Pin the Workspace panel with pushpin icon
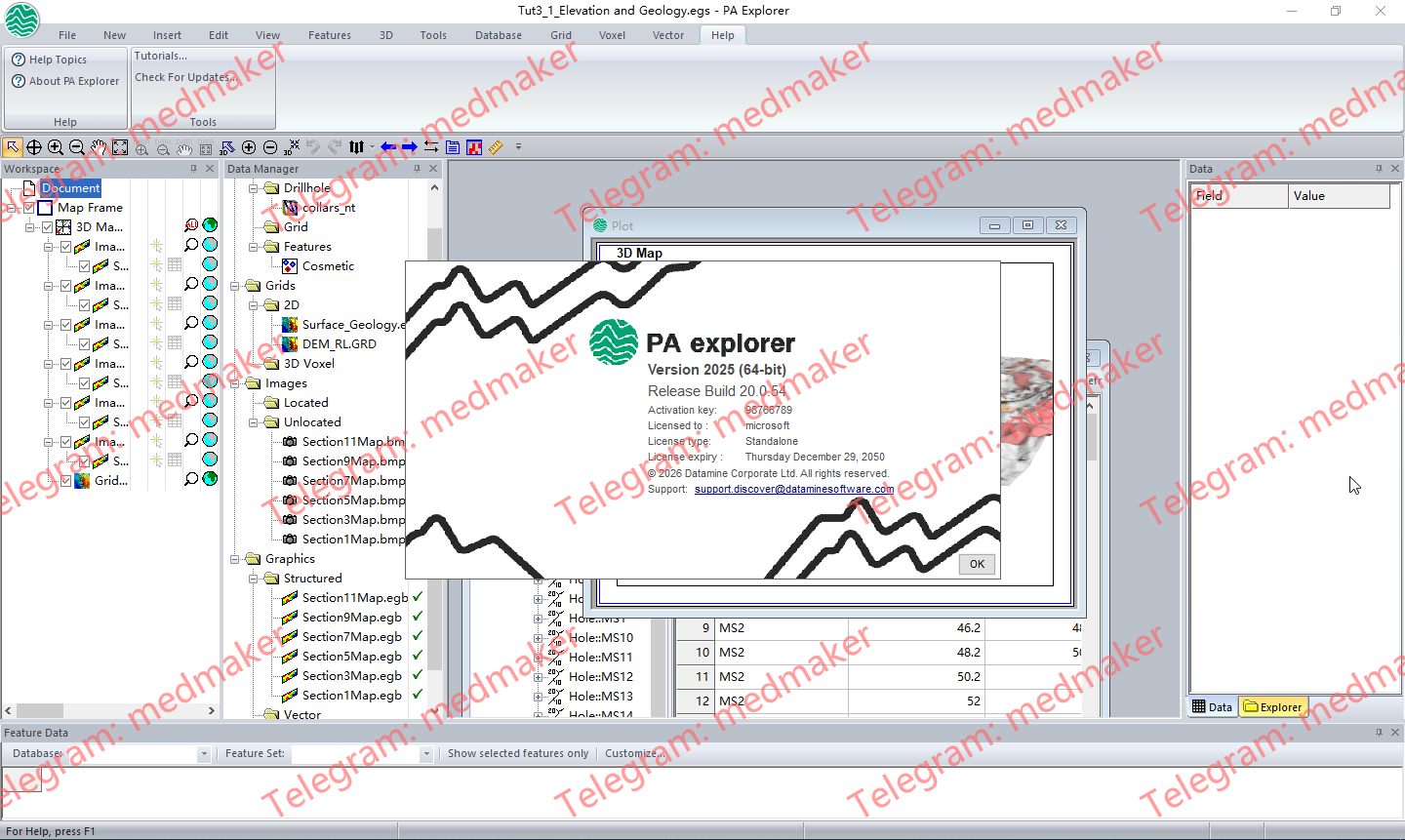This screenshot has height=840, width=1405. coord(193,169)
